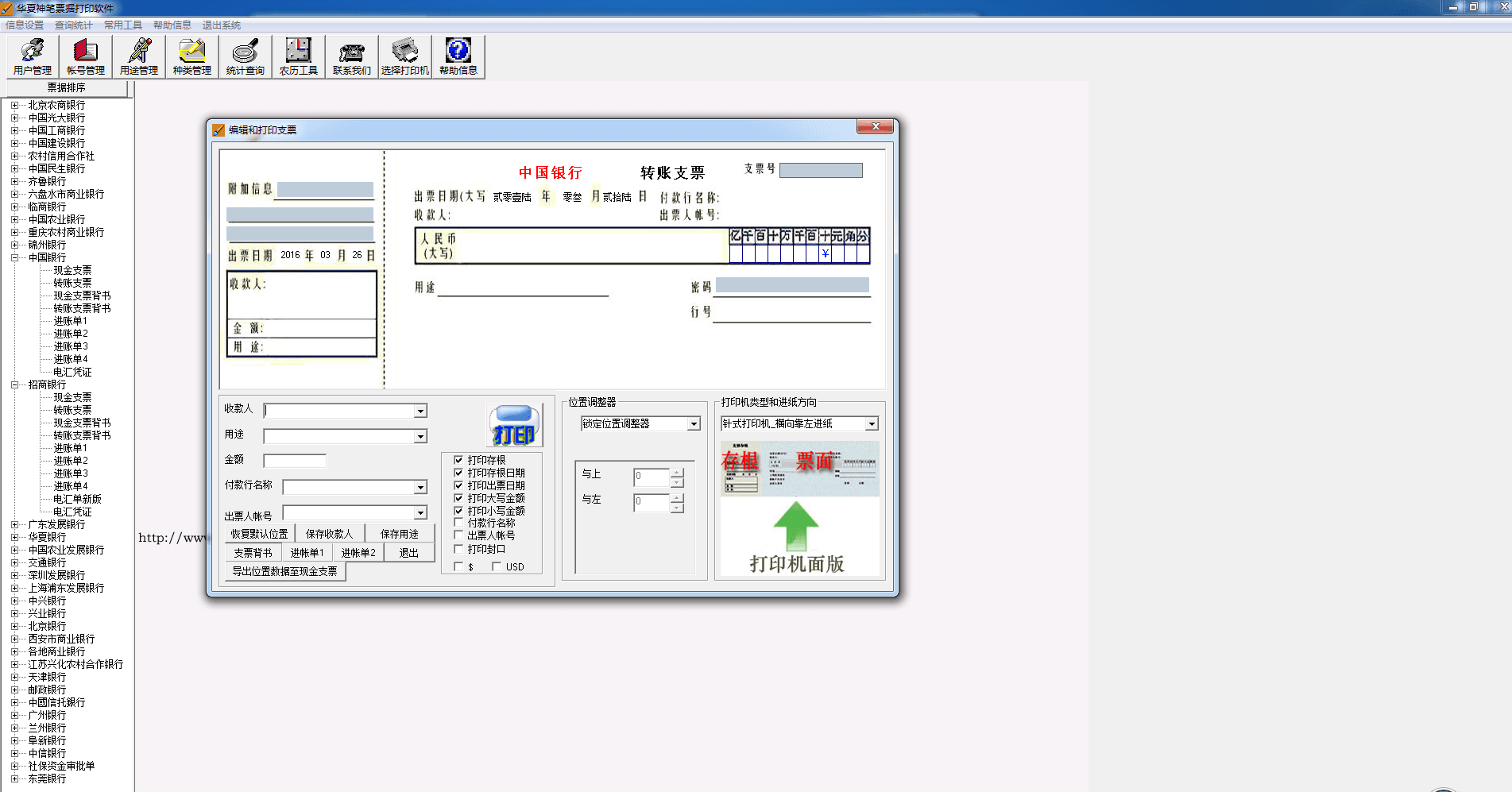
Task: Open 用户管理 user management toolbar icon
Action: pyautogui.click(x=33, y=56)
